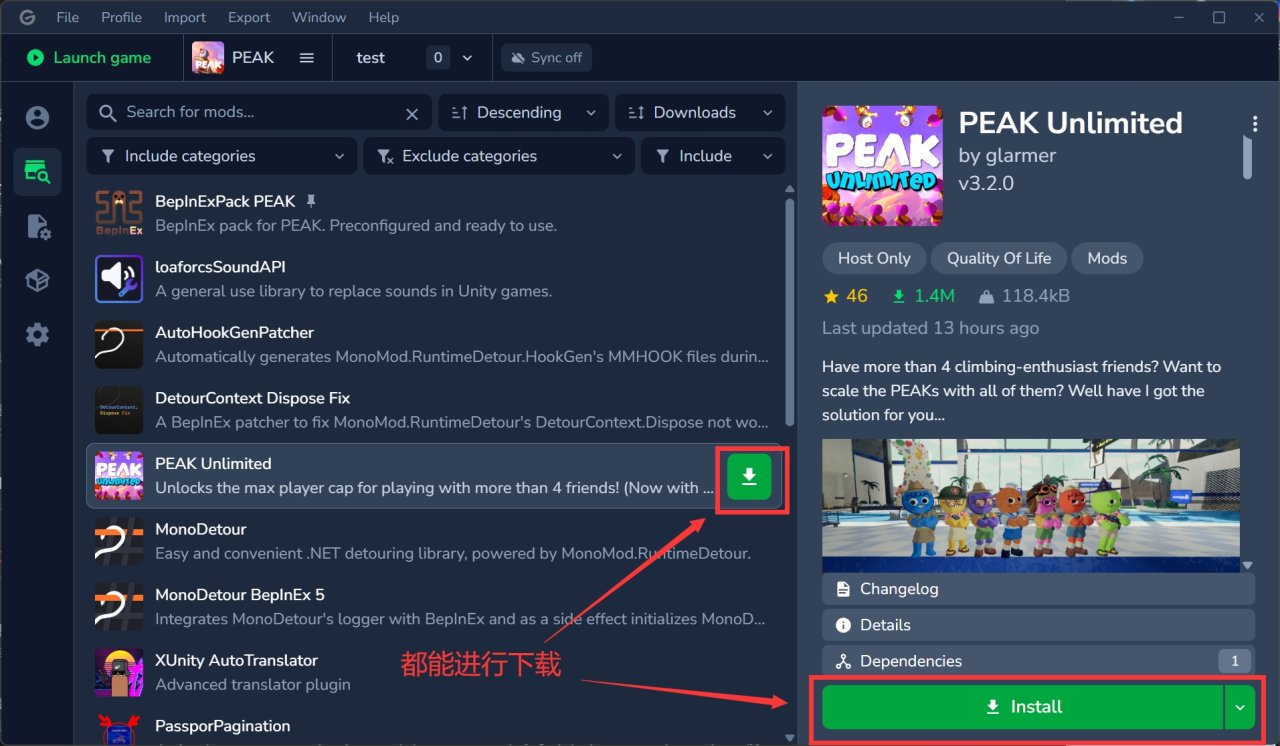Click the author name glarmer
The height and width of the screenshot is (746, 1280).
(1021, 155)
